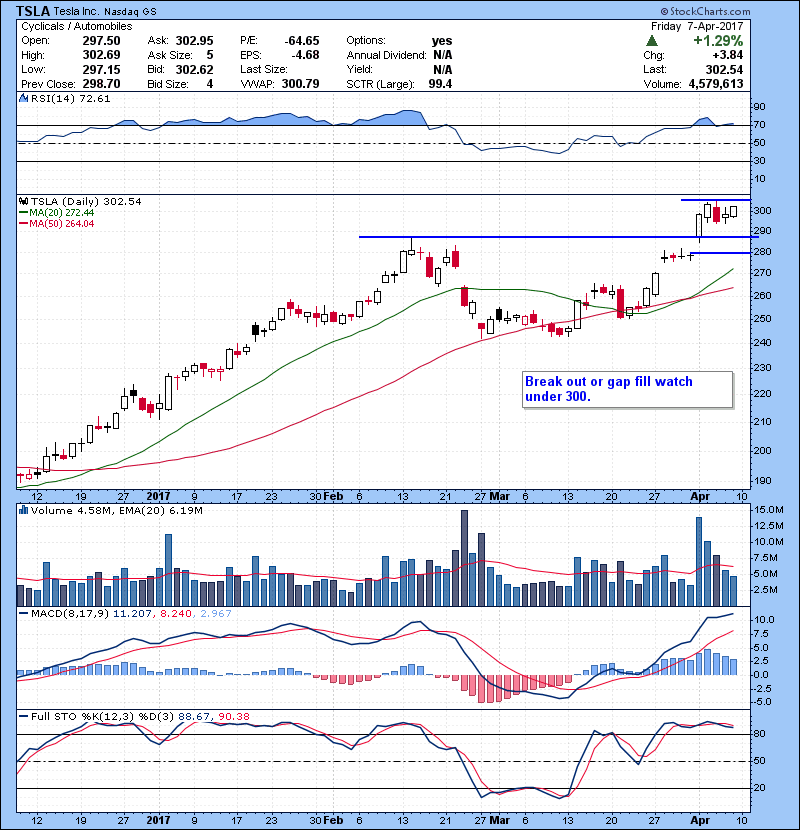Select the SCTR (Large) value 99.4
800x830 pixels.
coord(440,84)
